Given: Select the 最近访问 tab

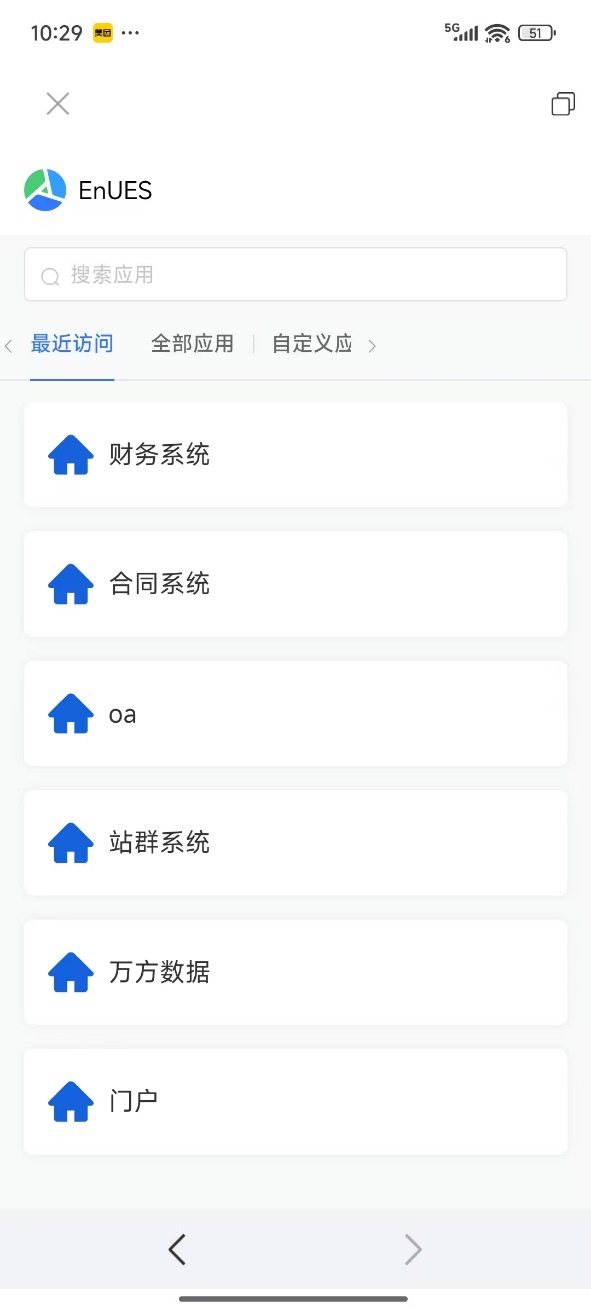Looking at the screenshot, I should (72, 344).
